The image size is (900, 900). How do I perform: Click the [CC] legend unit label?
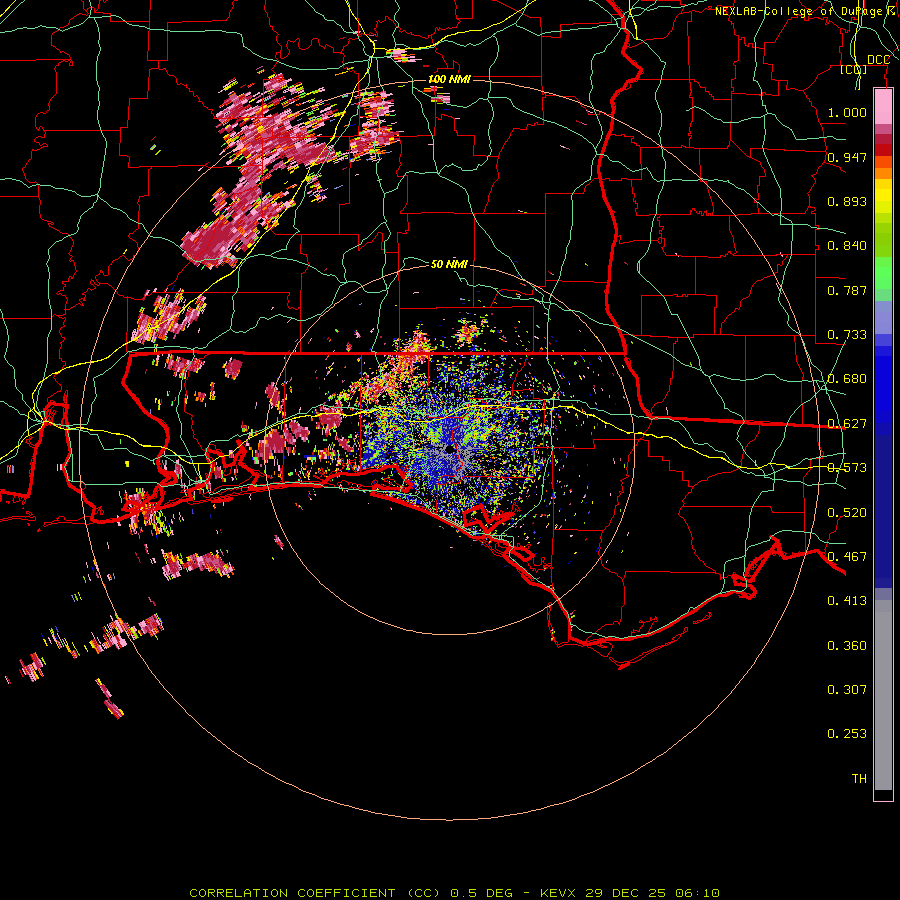(x=854, y=70)
